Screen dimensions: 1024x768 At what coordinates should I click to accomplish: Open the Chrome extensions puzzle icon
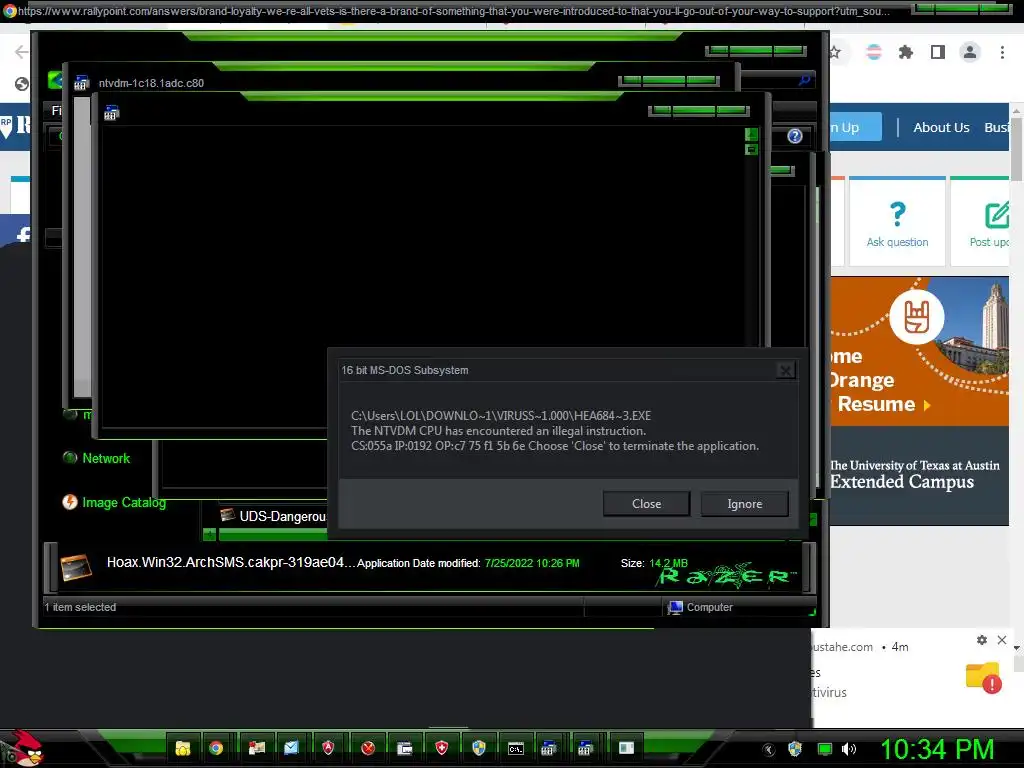pyautogui.click(x=905, y=52)
